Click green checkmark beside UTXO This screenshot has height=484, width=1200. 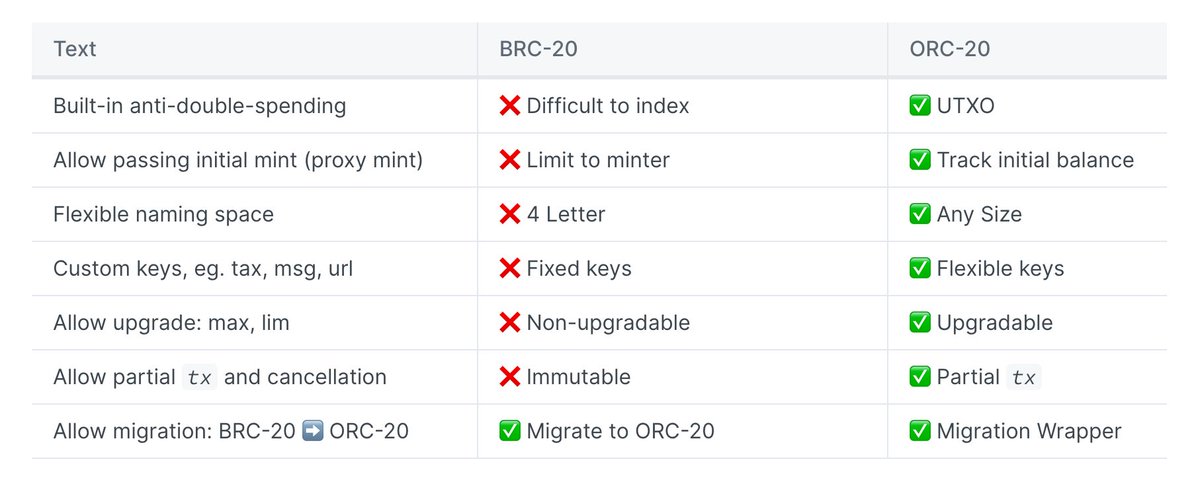click(920, 106)
